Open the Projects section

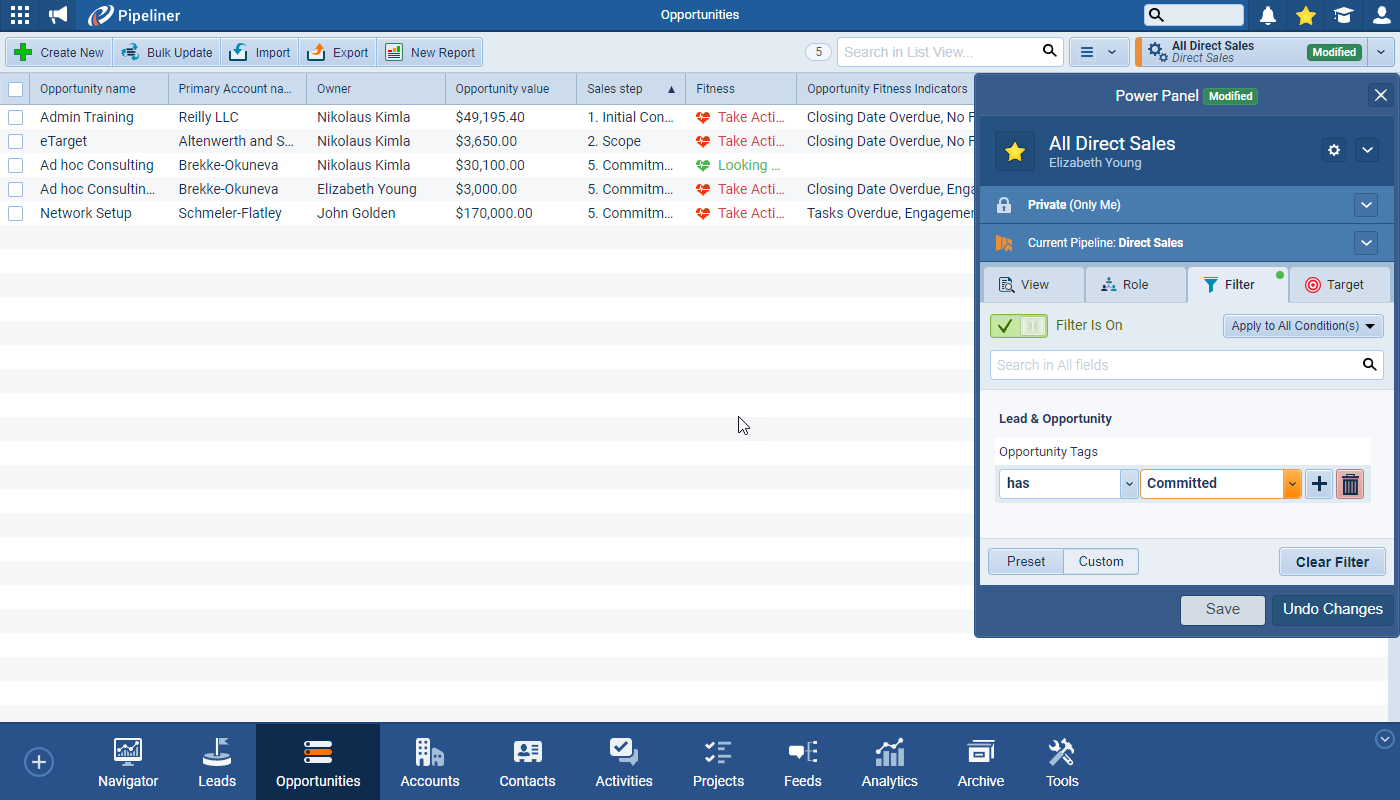718,763
